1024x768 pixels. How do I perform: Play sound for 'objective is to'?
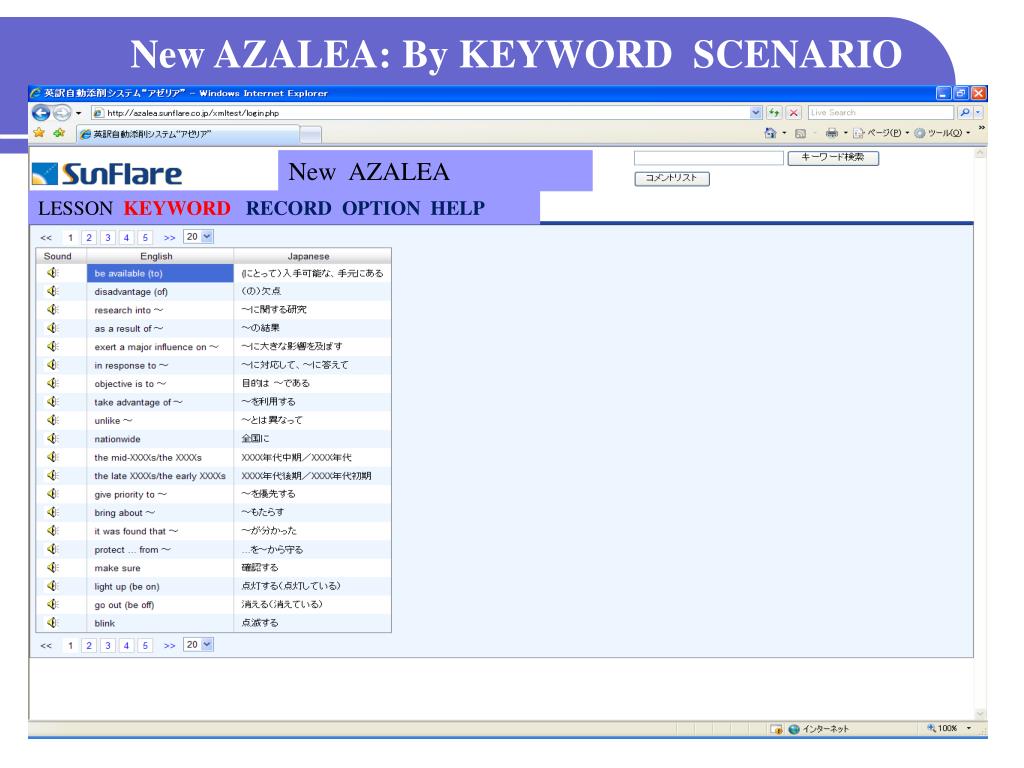point(53,383)
